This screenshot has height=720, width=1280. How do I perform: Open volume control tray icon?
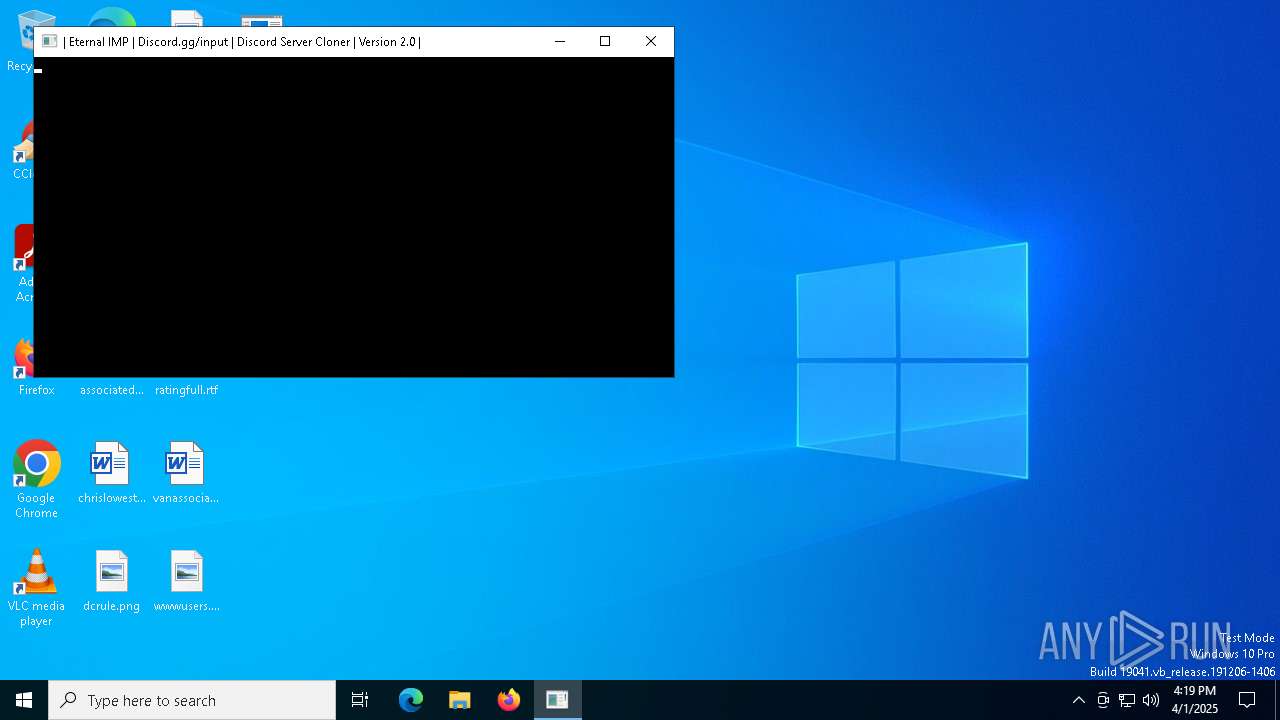[x=1151, y=700]
